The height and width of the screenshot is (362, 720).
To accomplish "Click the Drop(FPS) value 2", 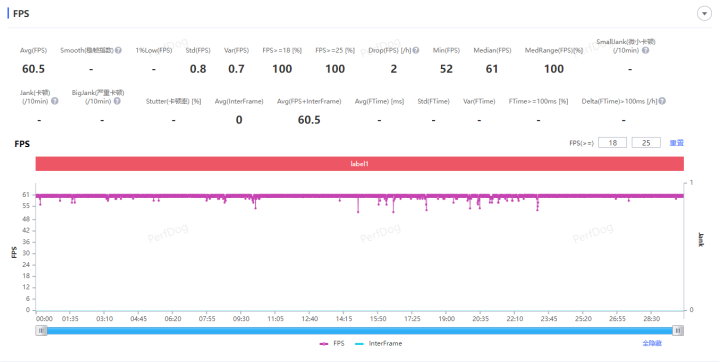I will (x=394, y=69).
